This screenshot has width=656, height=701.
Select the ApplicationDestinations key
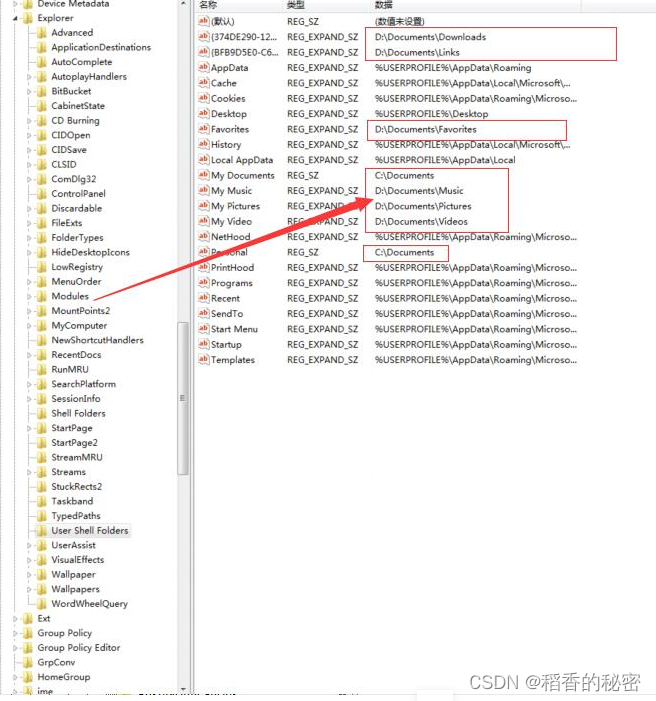[101, 47]
